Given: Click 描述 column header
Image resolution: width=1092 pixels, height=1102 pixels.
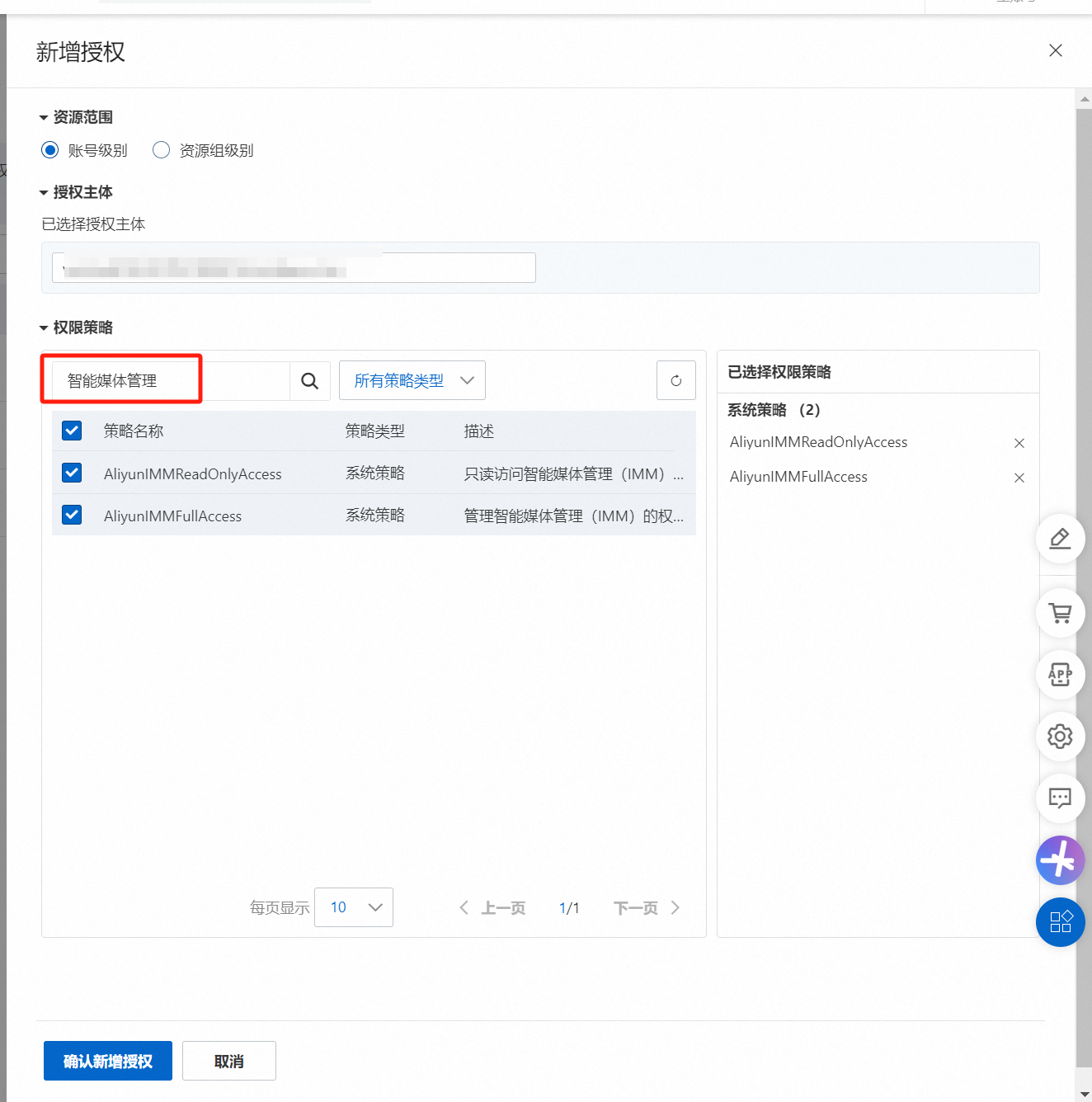Looking at the screenshot, I should pyautogui.click(x=479, y=431).
